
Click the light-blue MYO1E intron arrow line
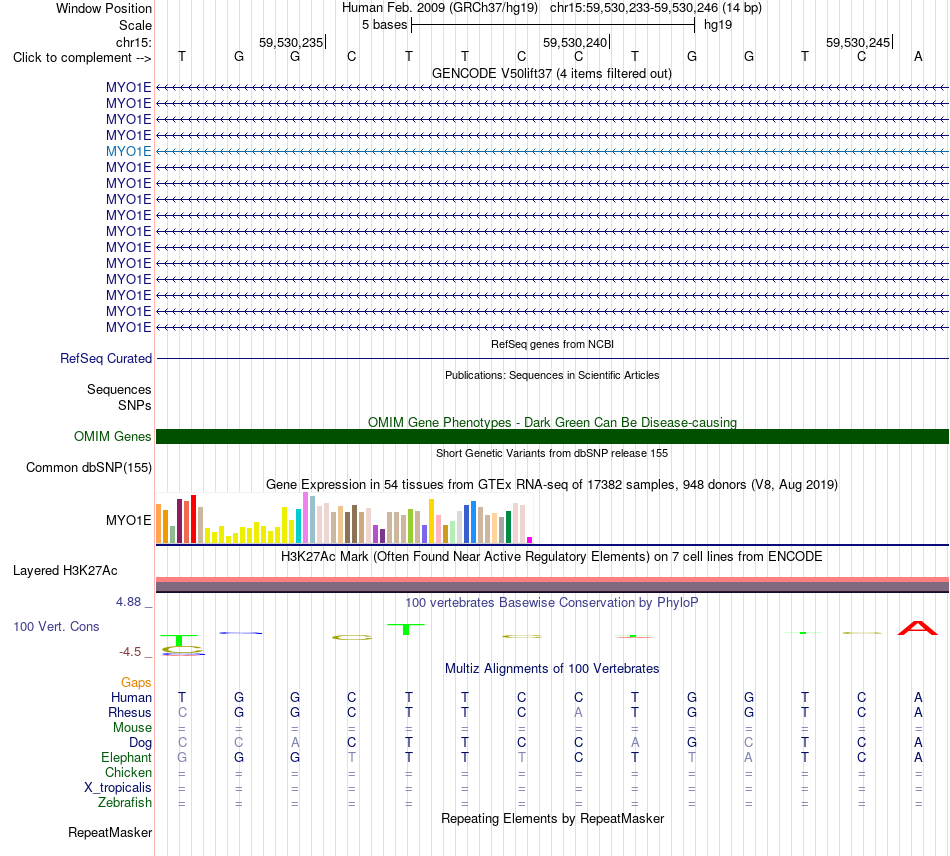(x=552, y=151)
